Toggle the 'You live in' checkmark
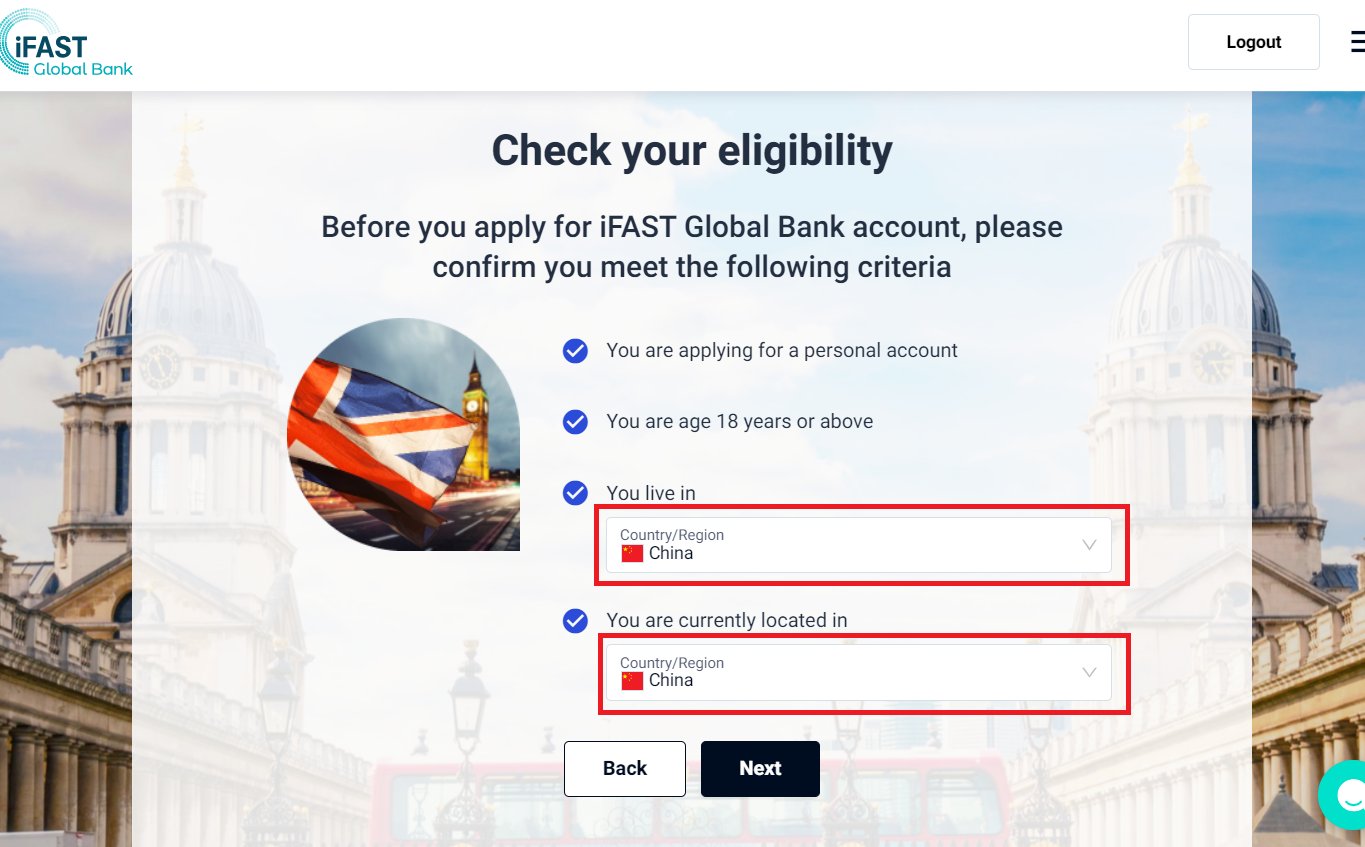Image resolution: width=1365 pixels, height=847 pixels. coord(575,493)
